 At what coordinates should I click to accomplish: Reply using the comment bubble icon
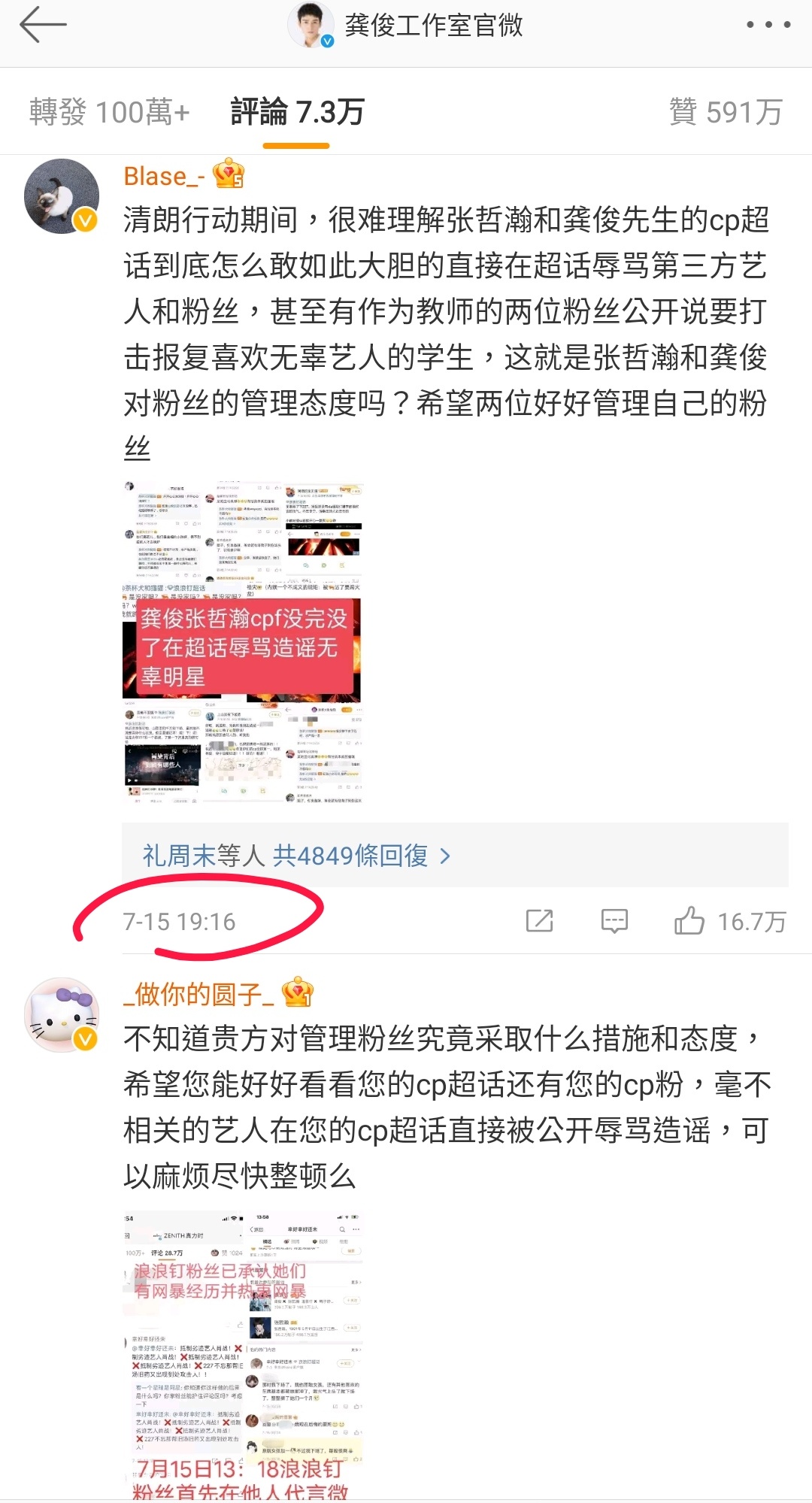click(x=614, y=921)
